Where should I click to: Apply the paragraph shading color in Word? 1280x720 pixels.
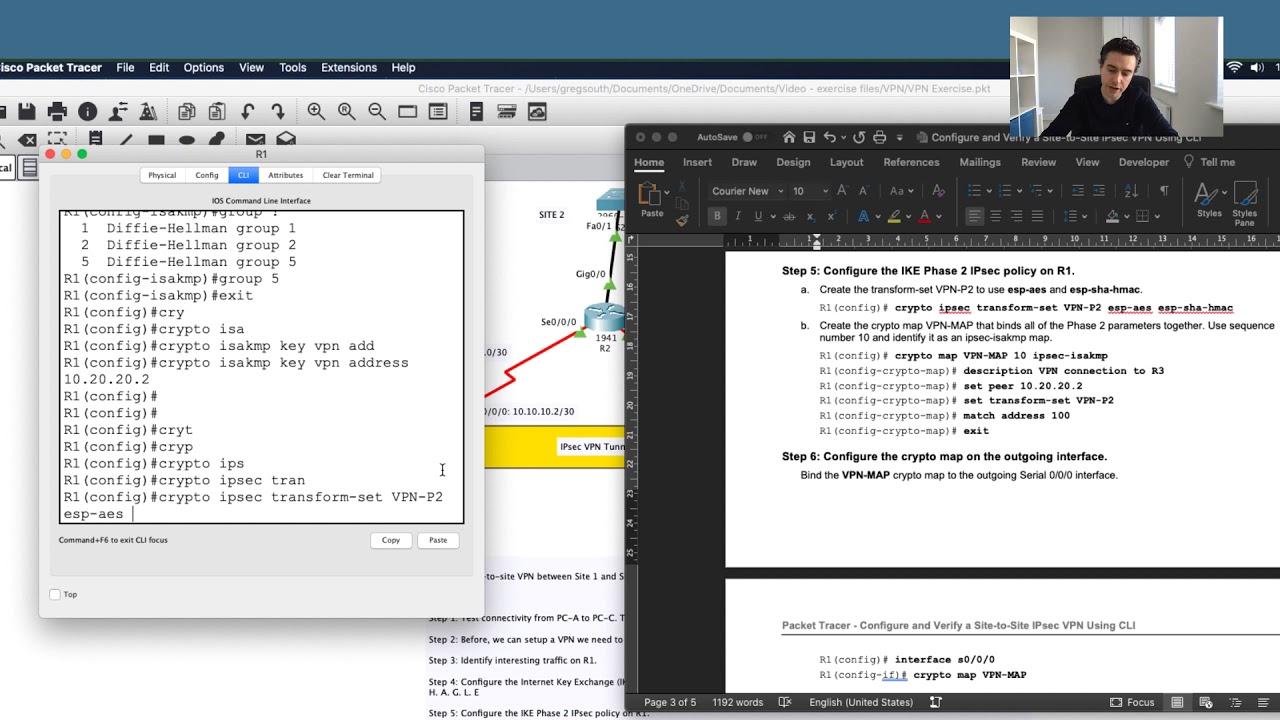[x=1112, y=216]
